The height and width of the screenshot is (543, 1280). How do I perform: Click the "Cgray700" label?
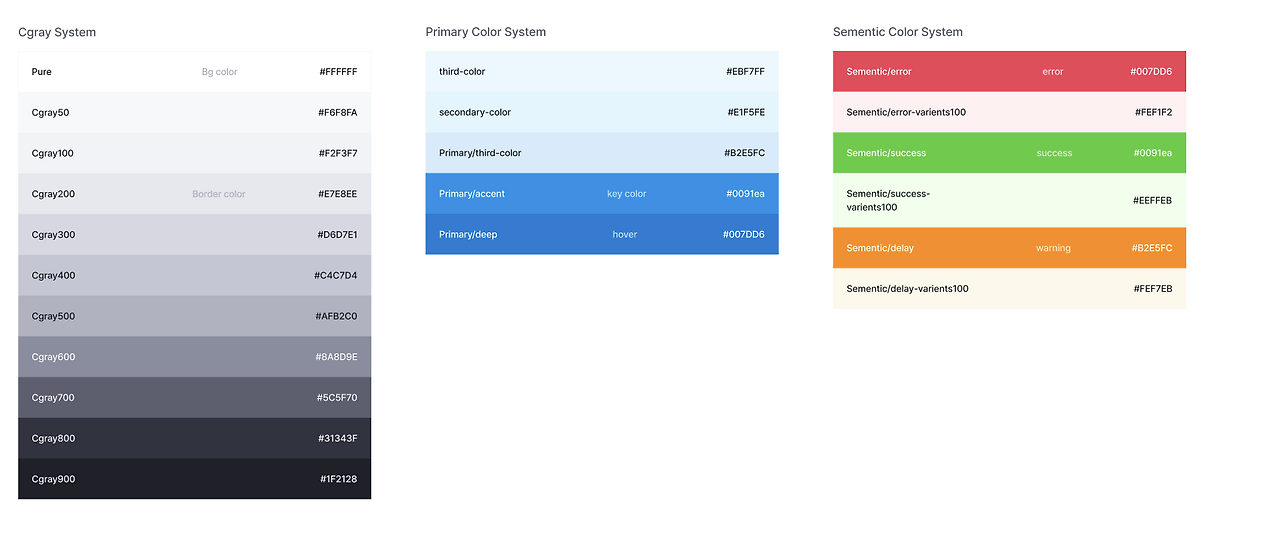53,398
